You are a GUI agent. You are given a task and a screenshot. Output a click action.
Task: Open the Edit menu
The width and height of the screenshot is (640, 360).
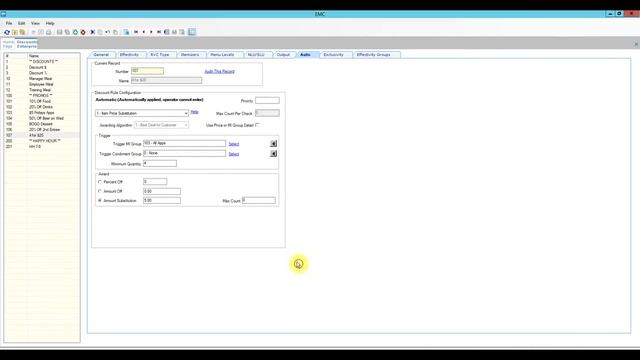[21, 23]
